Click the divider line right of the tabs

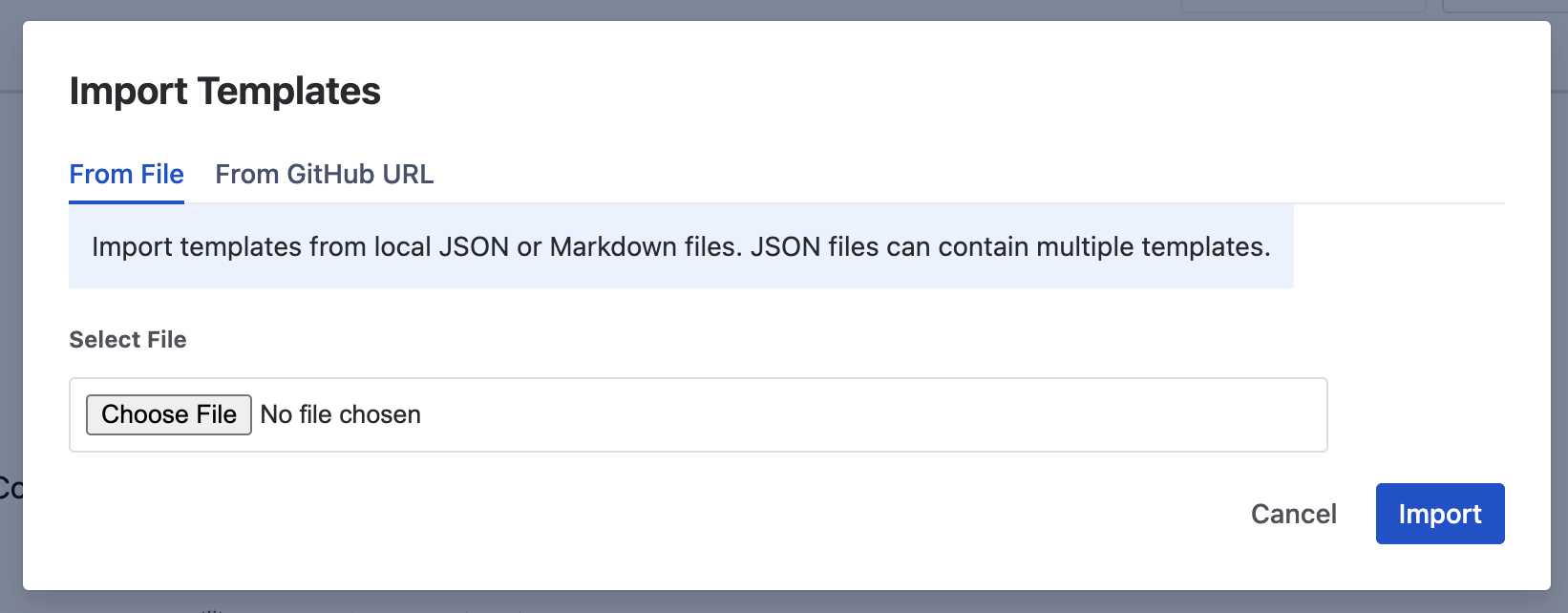(x=955, y=203)
